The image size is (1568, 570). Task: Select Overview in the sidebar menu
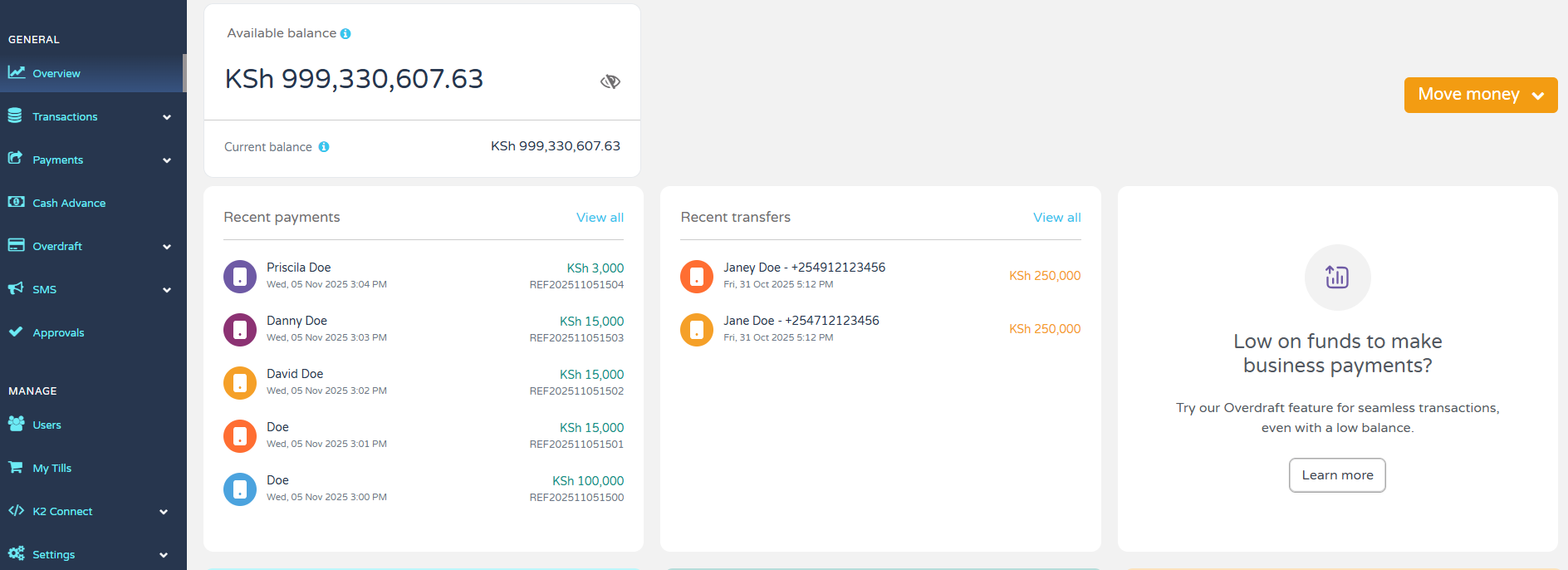[56, 73]
